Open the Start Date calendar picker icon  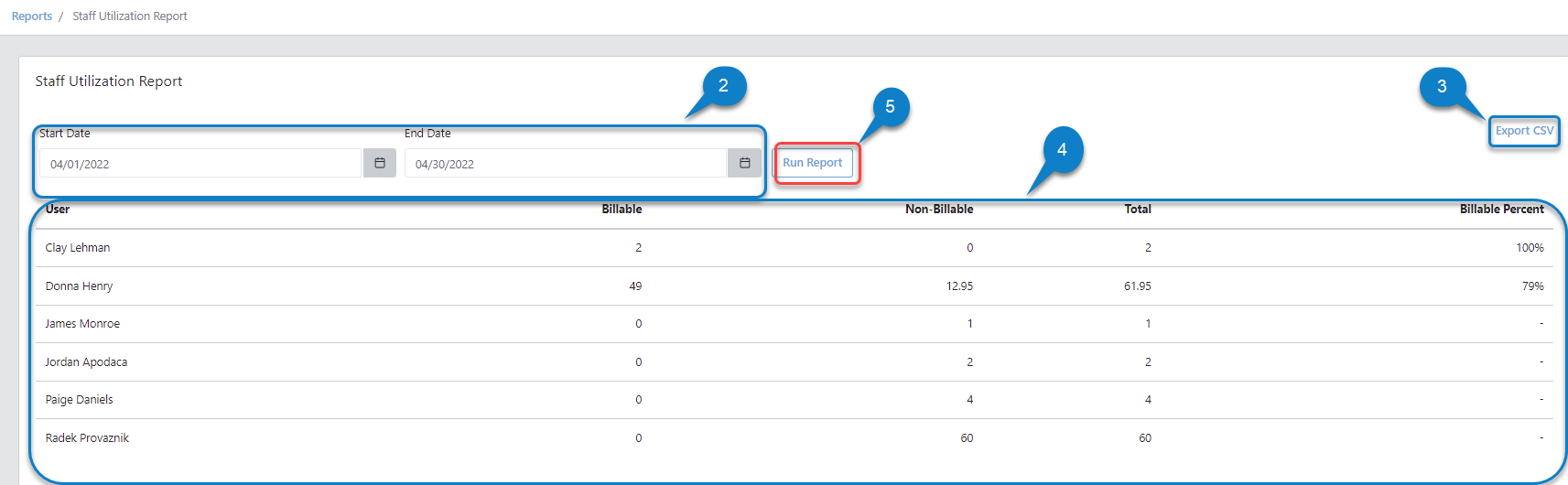coord(379,163)
